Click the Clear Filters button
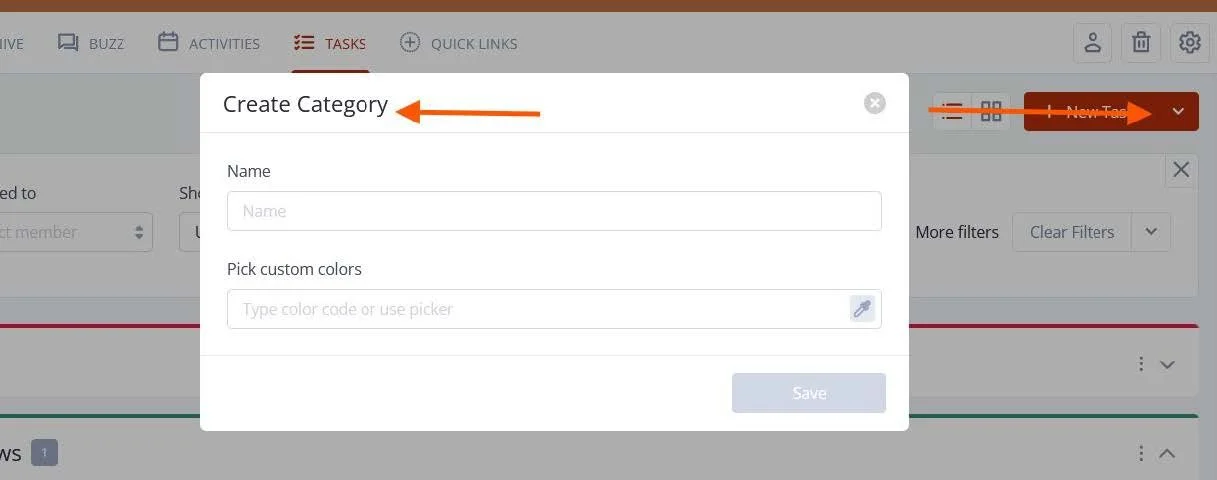Screen dimensions: 1217x480 [x=1072, y=232]
